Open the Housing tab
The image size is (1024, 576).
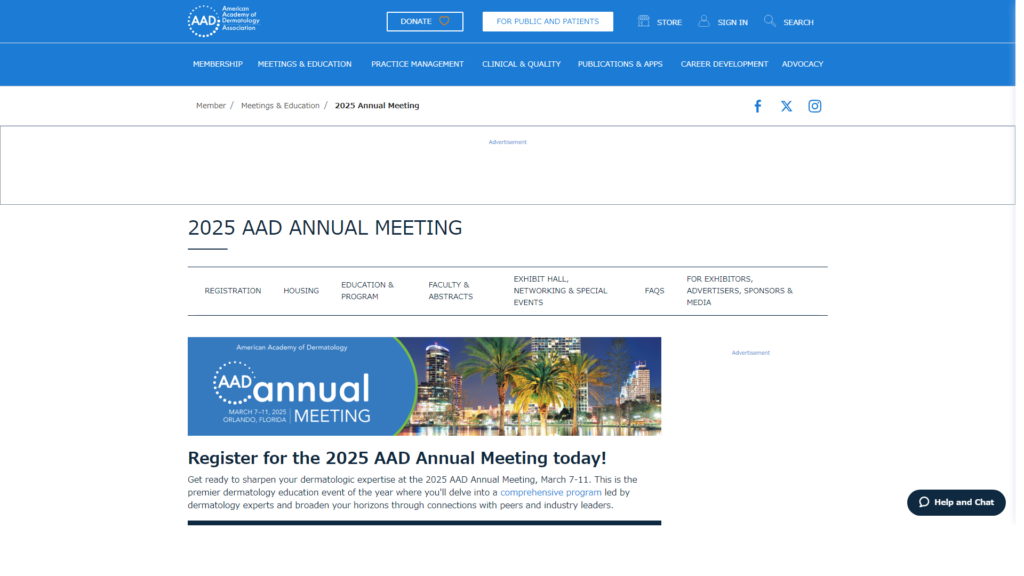301,290
